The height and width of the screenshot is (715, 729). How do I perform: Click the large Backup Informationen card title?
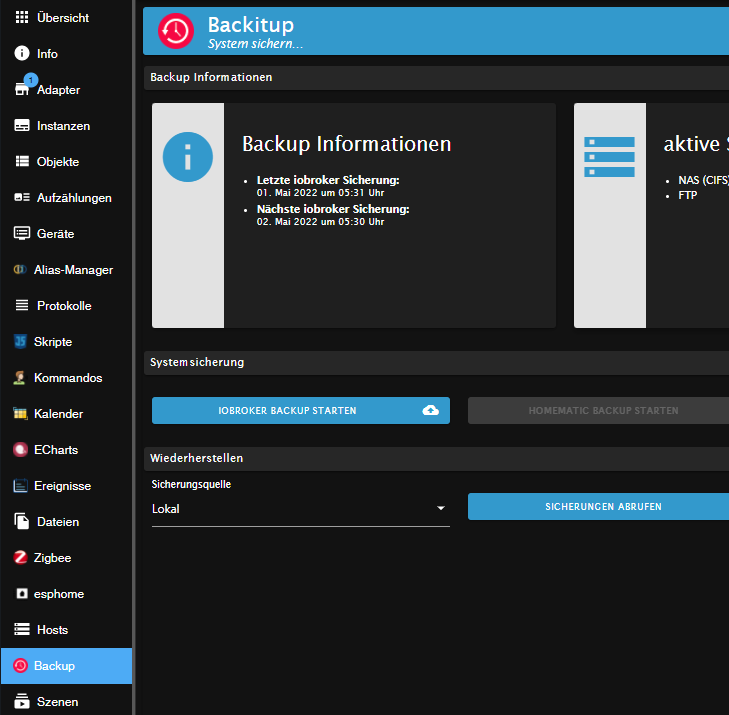coord(346,144)
